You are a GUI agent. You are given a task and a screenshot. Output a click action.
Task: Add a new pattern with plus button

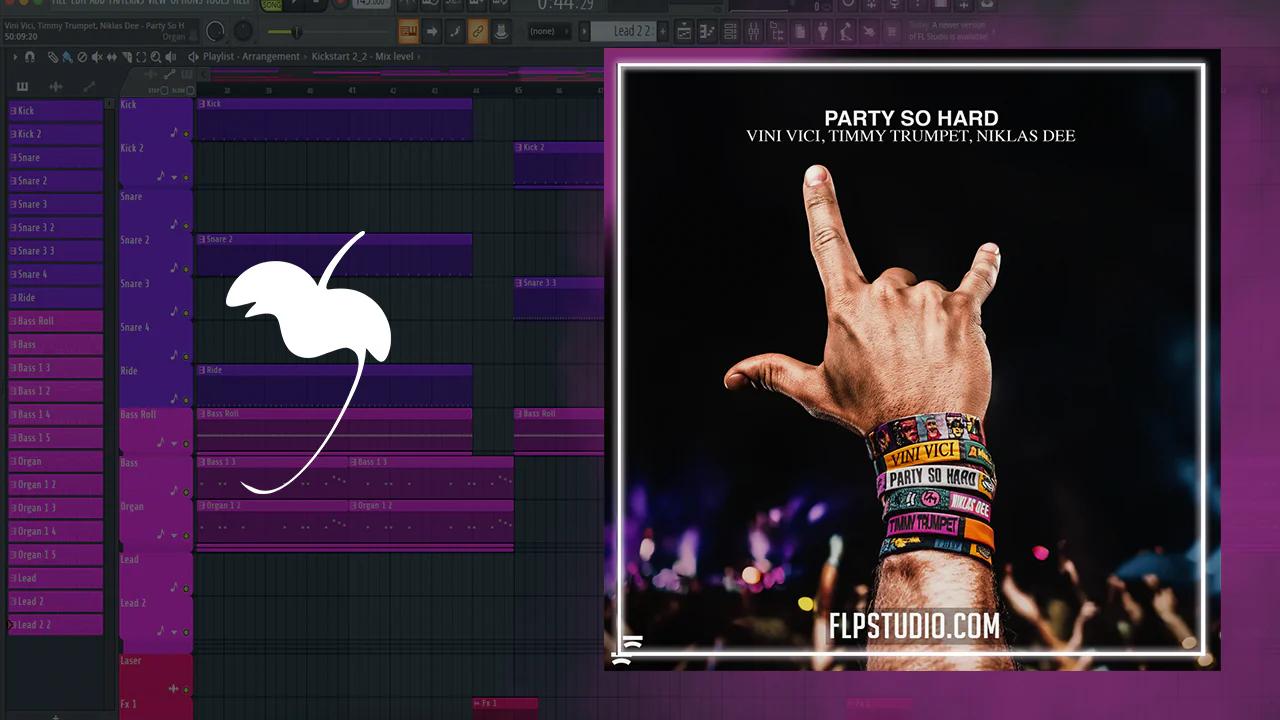pyautogui.click(x=55, y=715)
